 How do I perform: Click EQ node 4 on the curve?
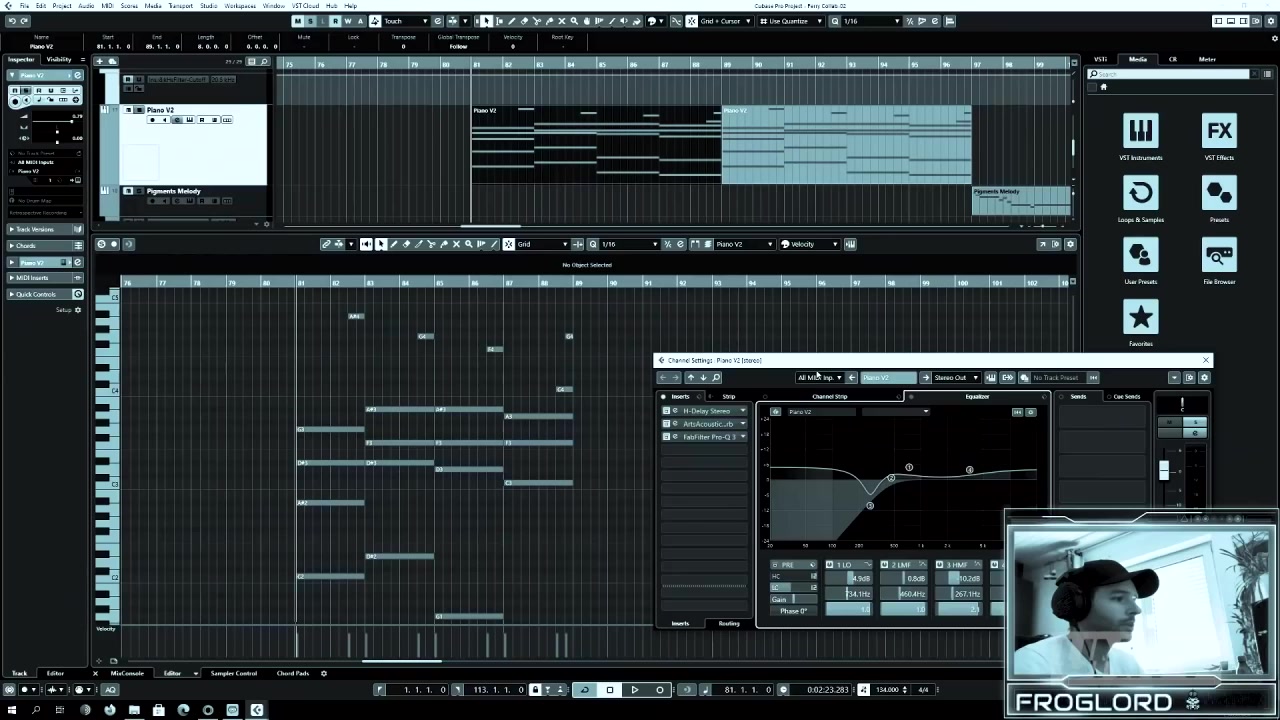(969, 470)
